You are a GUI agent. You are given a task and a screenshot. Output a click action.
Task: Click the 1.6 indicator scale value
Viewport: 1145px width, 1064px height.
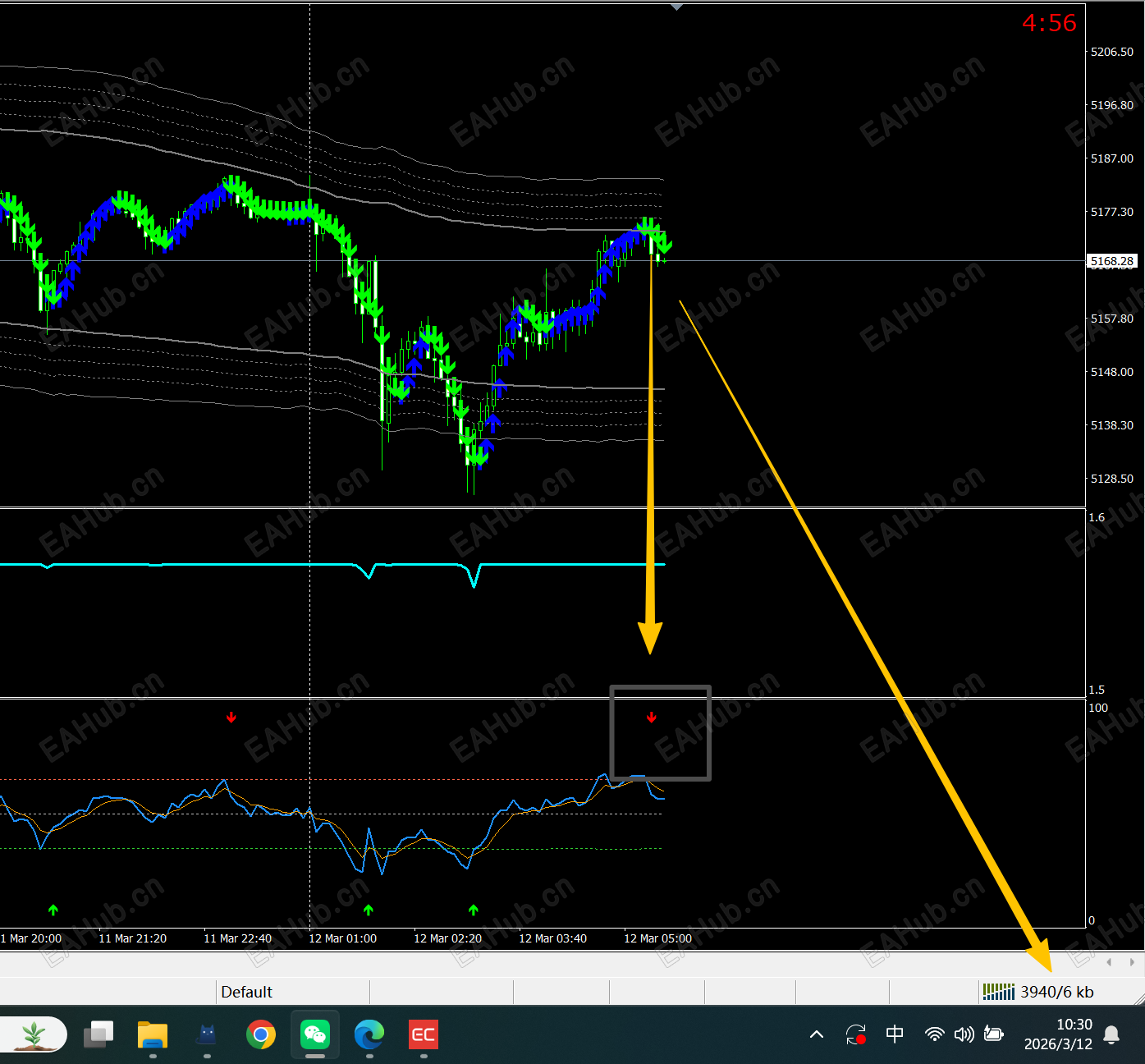click(x=1097, y=517)
